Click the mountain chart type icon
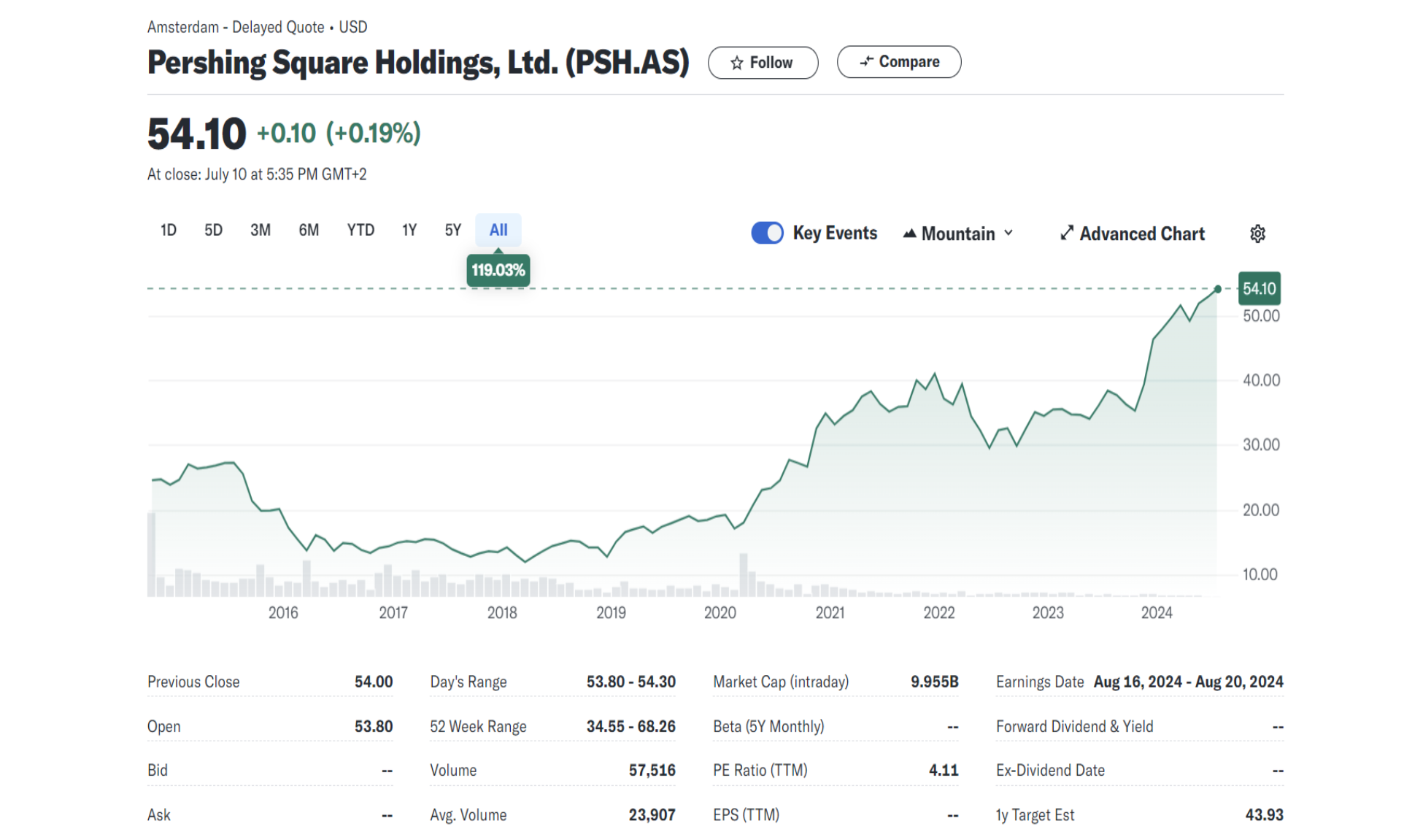This screenshot has height=840, width=1404. tap(909, 234)
